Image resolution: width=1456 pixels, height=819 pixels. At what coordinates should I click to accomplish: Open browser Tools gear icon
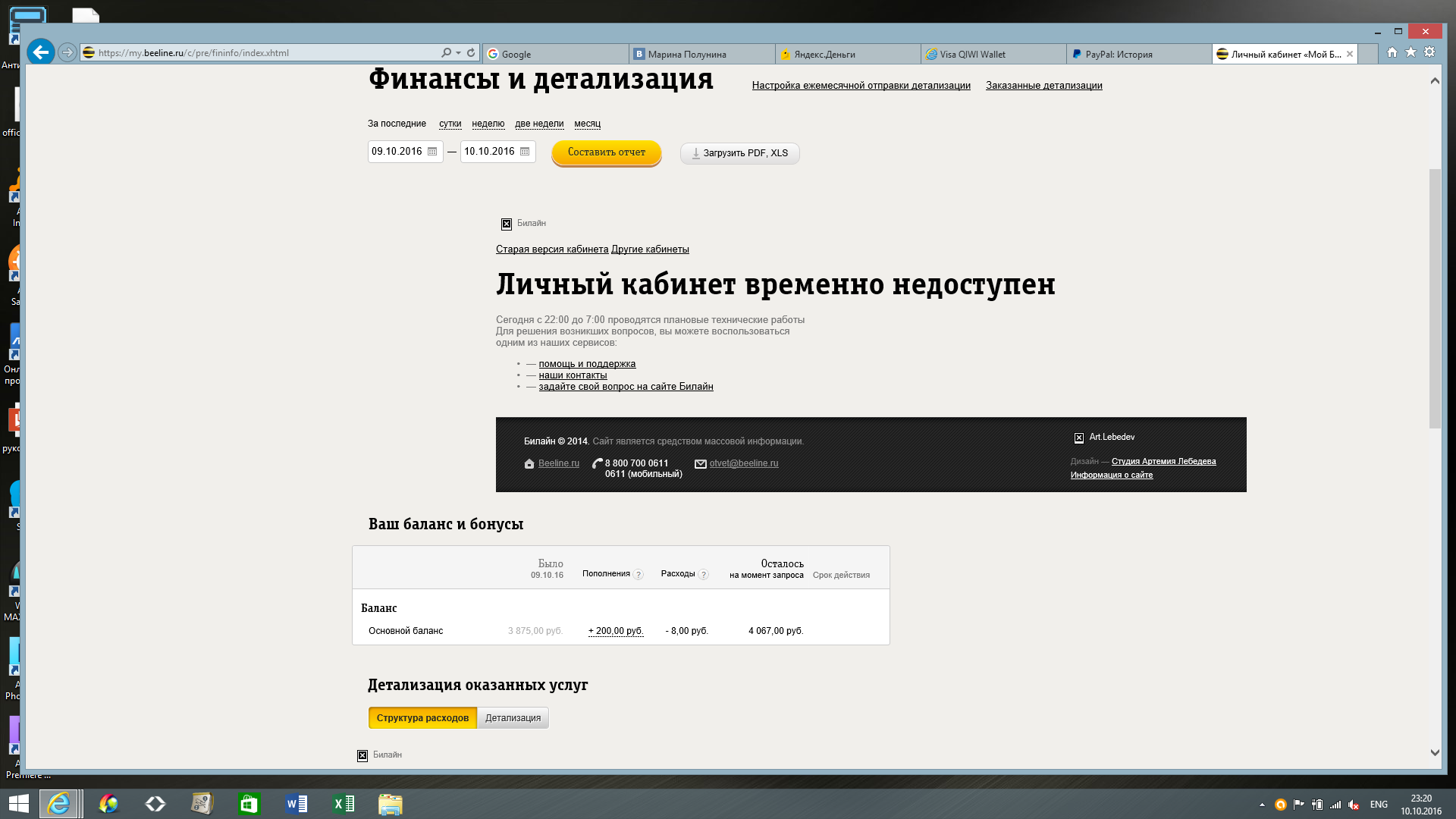(1429, 52)
